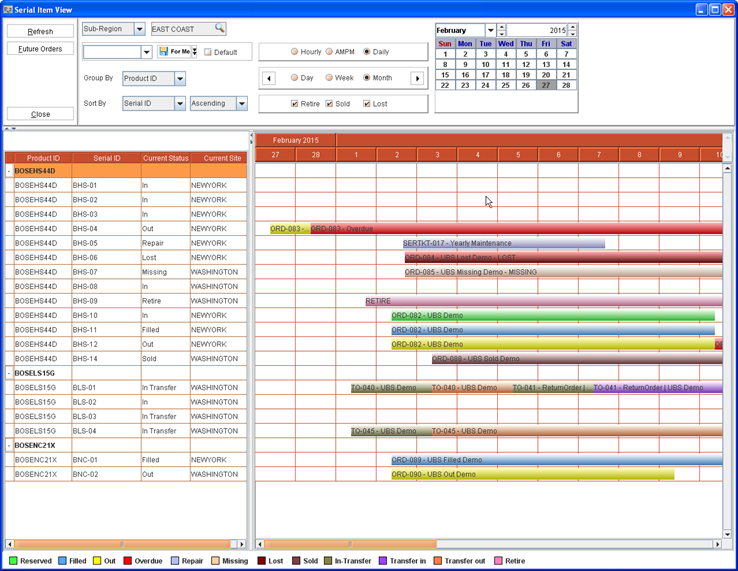The width and height of the screenshot is (738, 571).
Task: Click the Future Orders button
Action: 40,48
